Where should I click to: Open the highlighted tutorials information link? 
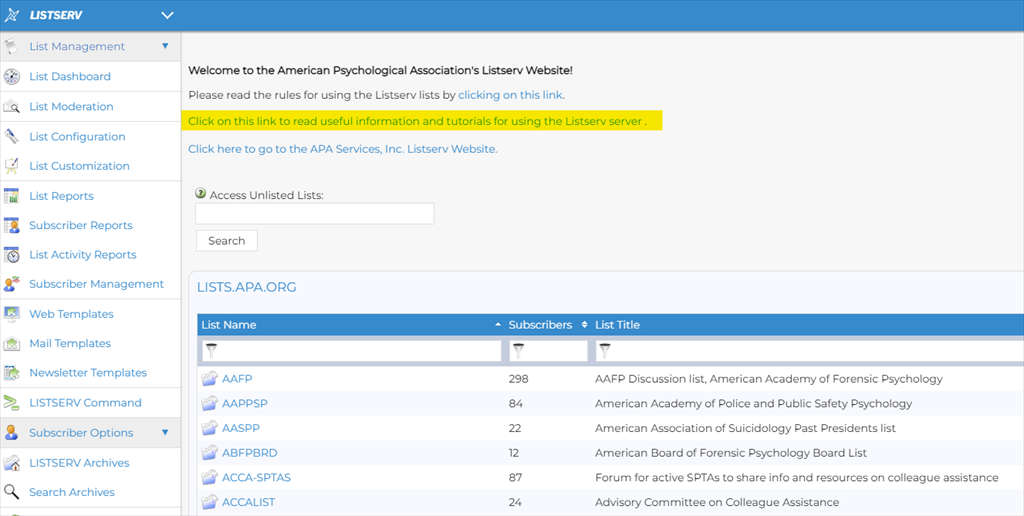click(x=417, y=121)
